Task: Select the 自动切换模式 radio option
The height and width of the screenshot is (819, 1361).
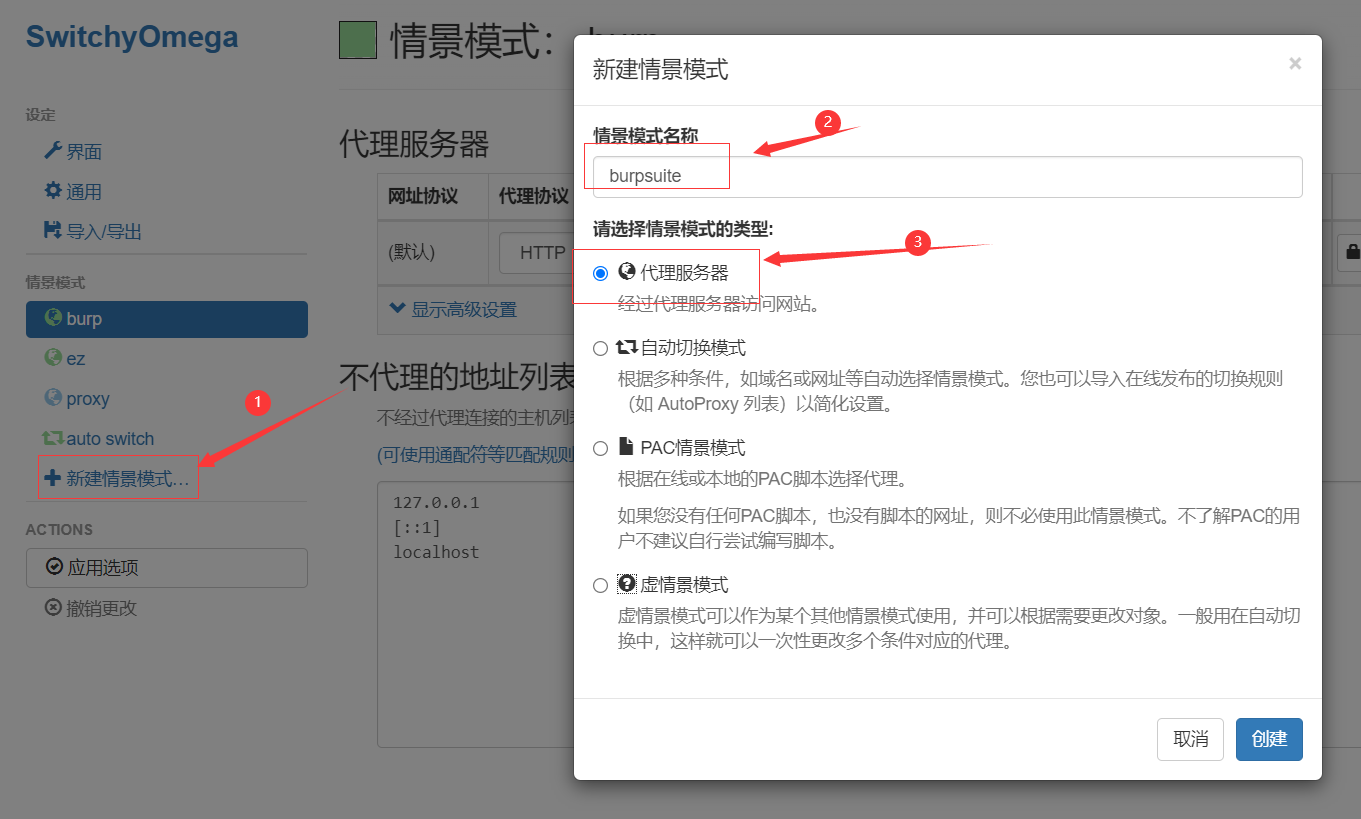Action: point(600,348)
